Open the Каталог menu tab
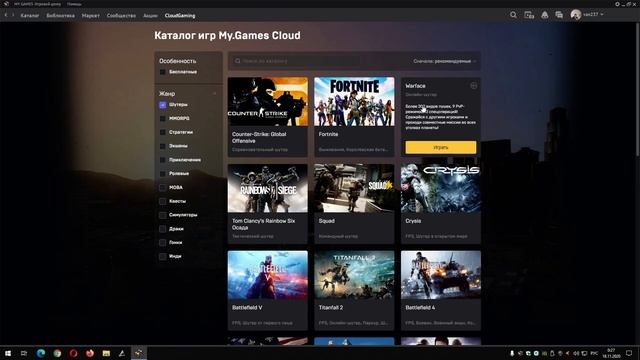The width and height of the screenshot is (640, 360). click(29, 16)
